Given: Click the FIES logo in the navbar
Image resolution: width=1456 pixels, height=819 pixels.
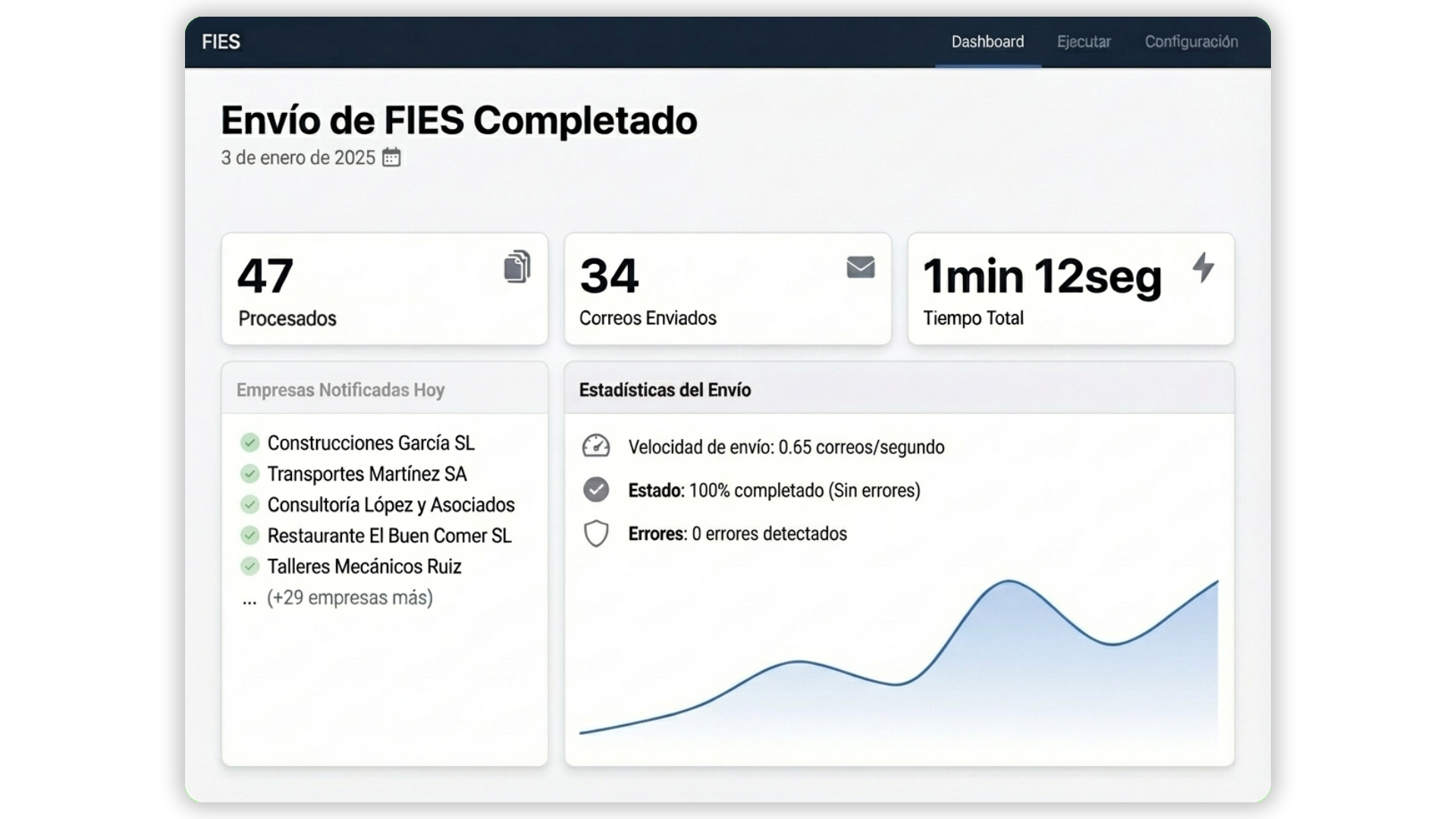Looking at the screenshot, I should pyautogui.click(x=220, y=42).
